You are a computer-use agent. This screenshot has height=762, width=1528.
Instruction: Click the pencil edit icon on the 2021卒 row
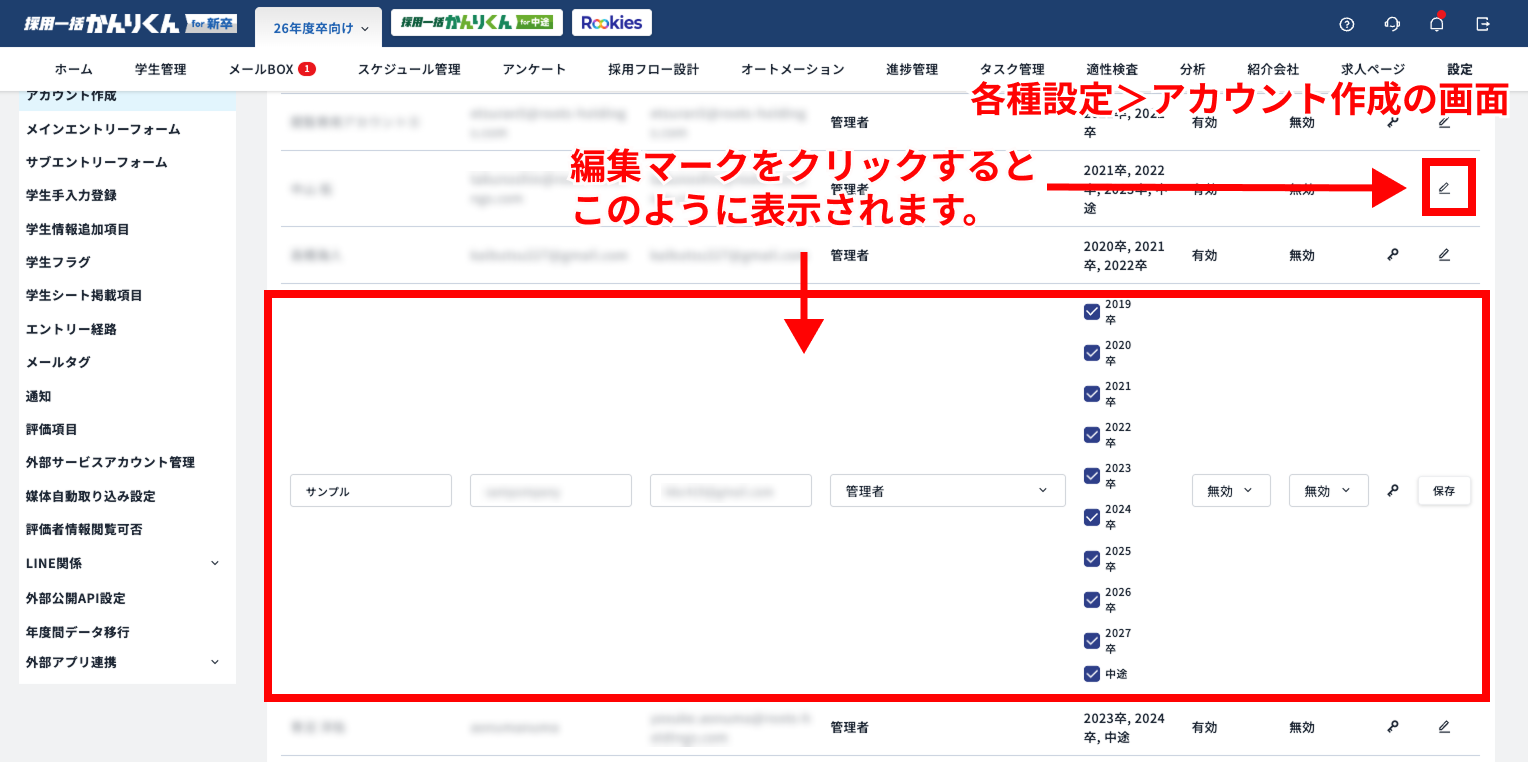coord(1444,187)
